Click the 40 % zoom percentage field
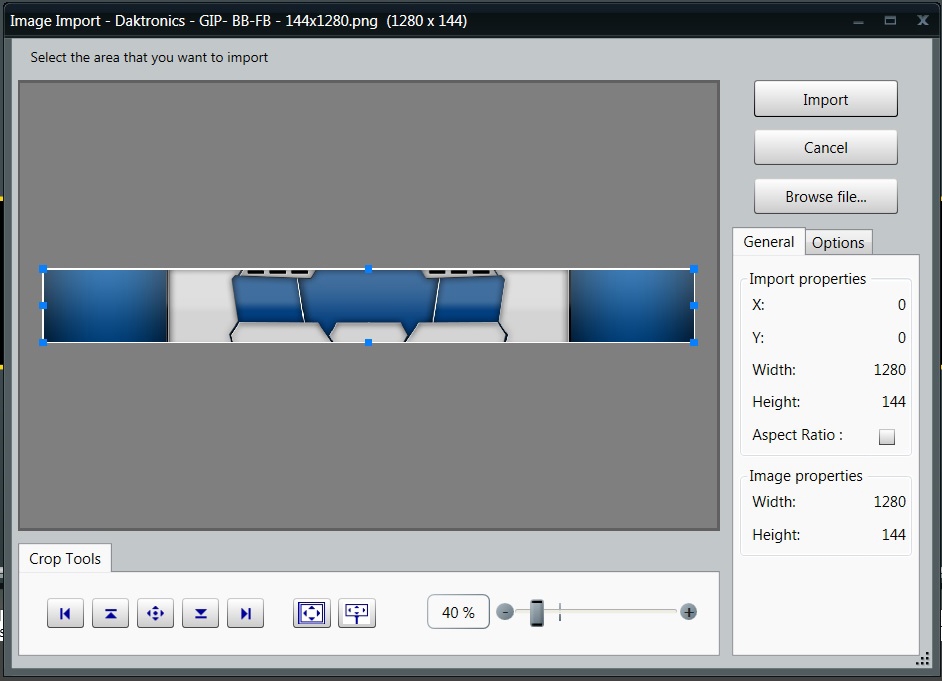Screen dimensions: 942x681 (x=458, y=612)
